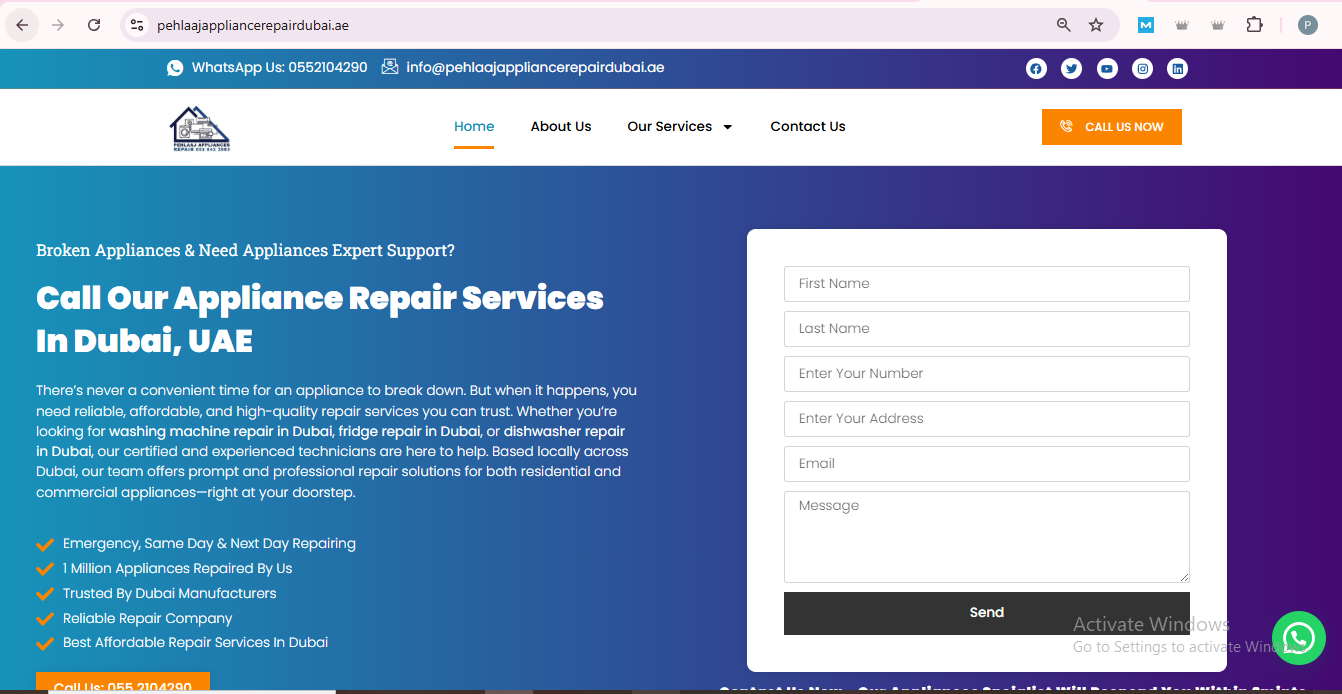Viewport: 1342px width, 694px height.
Task: Click the bookmark star in address bar
Action: click(1095, 24)
